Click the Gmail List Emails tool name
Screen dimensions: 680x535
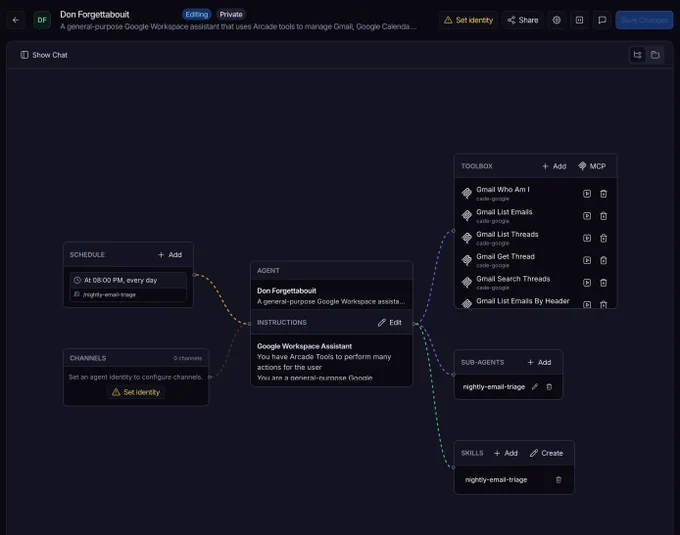[504, 212]
